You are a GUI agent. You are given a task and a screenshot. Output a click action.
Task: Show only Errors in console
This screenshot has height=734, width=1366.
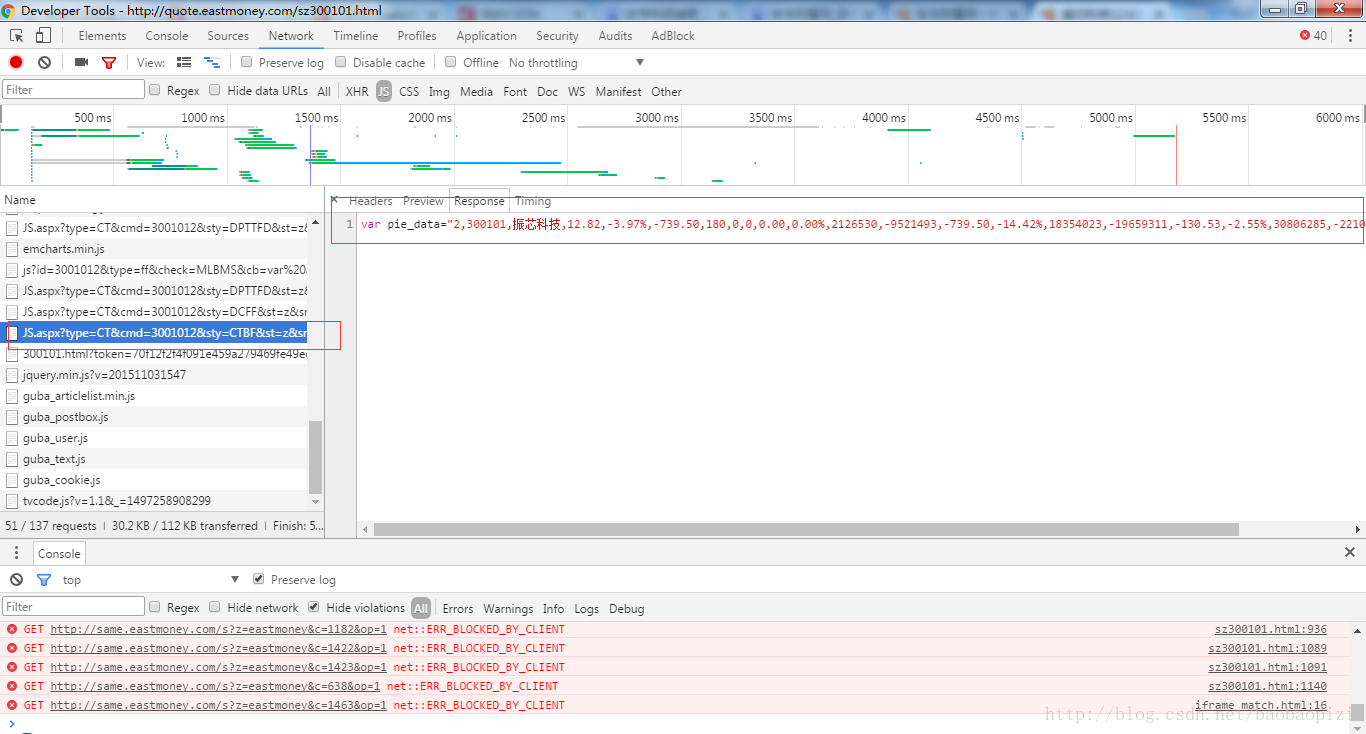tap(458, 608)
